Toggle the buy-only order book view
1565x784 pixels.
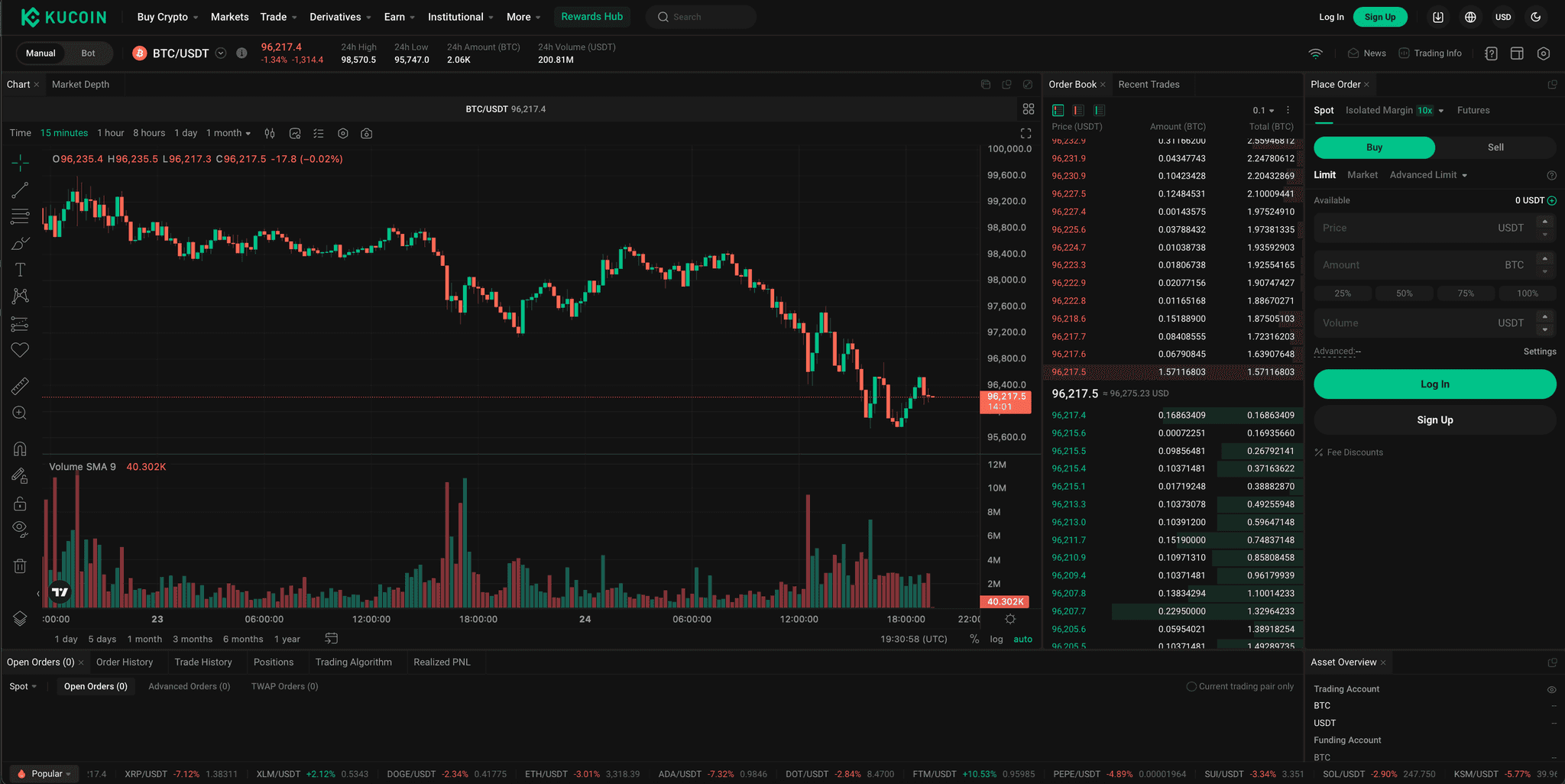tap(1099, 110)
